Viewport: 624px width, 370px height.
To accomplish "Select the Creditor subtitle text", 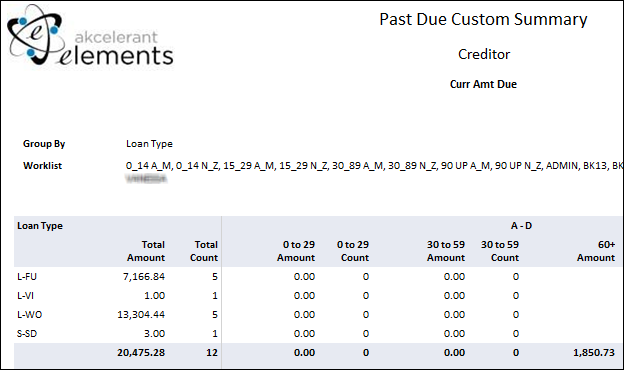I will click(x=484, y=54).
